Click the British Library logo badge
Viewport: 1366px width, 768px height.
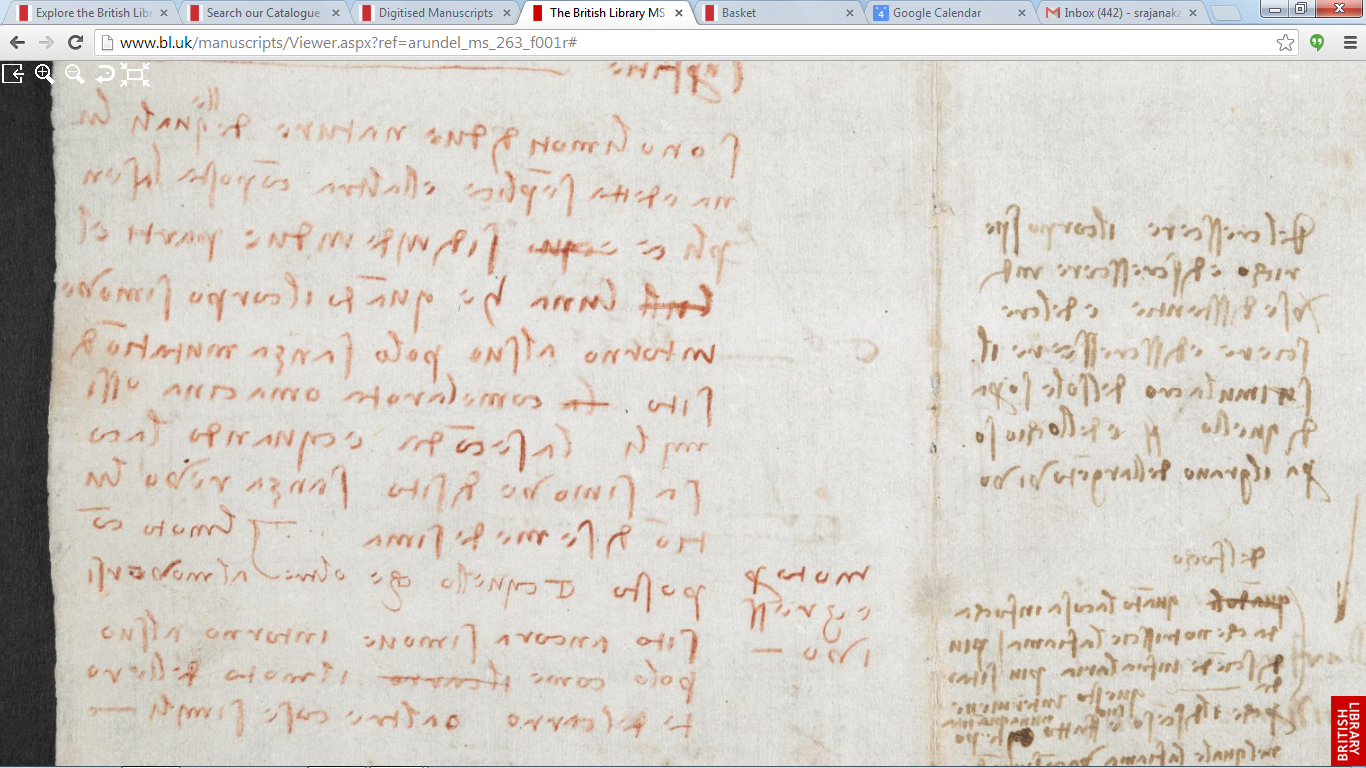pyautogui.click(x=1348, y=731)
